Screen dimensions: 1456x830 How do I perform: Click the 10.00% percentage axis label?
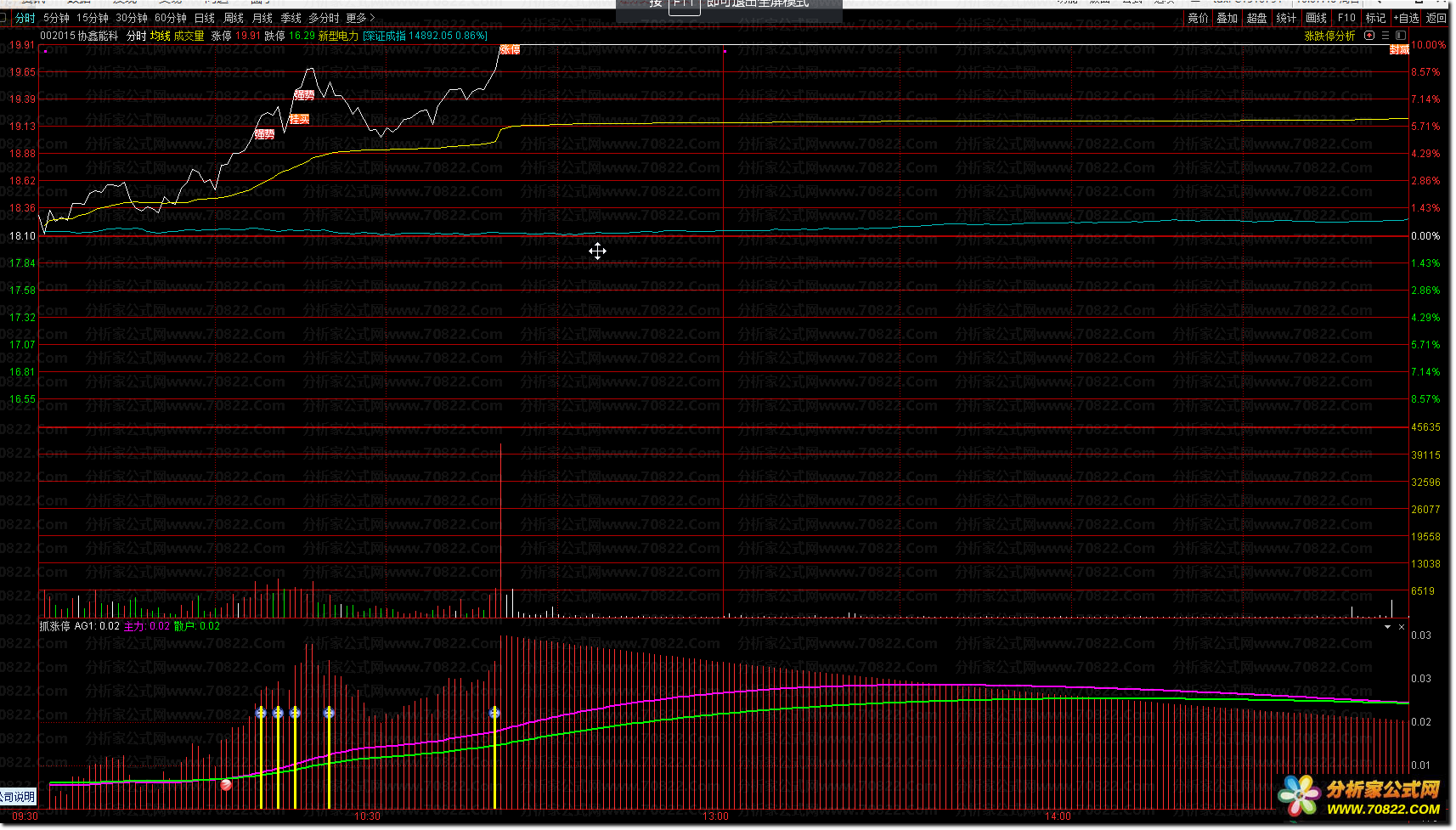pos(1428,45)
